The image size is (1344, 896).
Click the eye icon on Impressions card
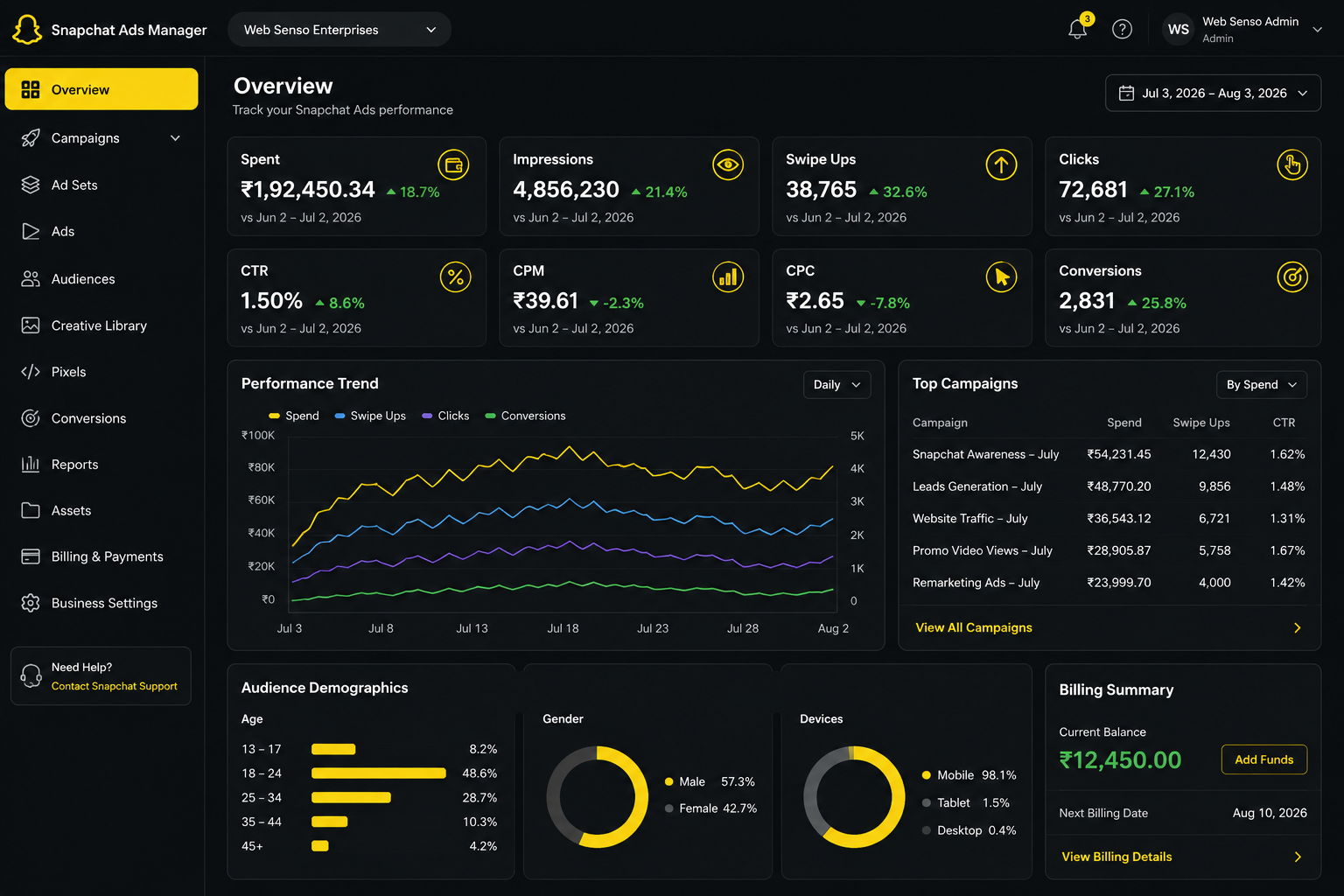click(x=728, y=164)
